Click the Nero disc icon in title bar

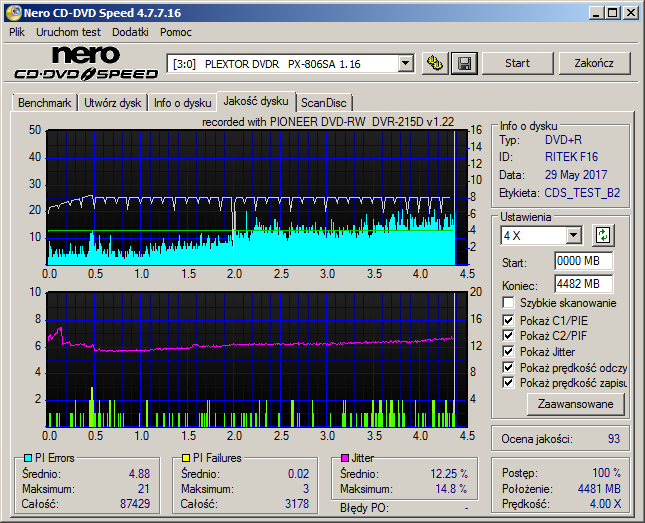point(14,13)
